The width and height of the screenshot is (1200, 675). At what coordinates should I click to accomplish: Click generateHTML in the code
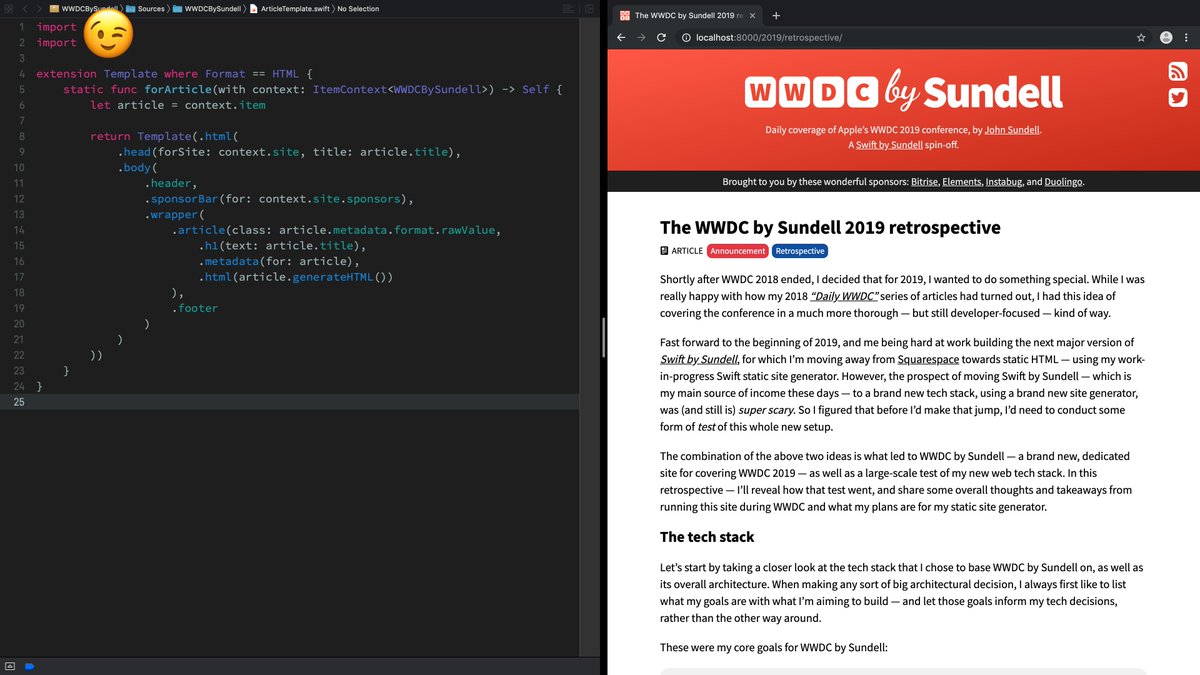[334, 277]
